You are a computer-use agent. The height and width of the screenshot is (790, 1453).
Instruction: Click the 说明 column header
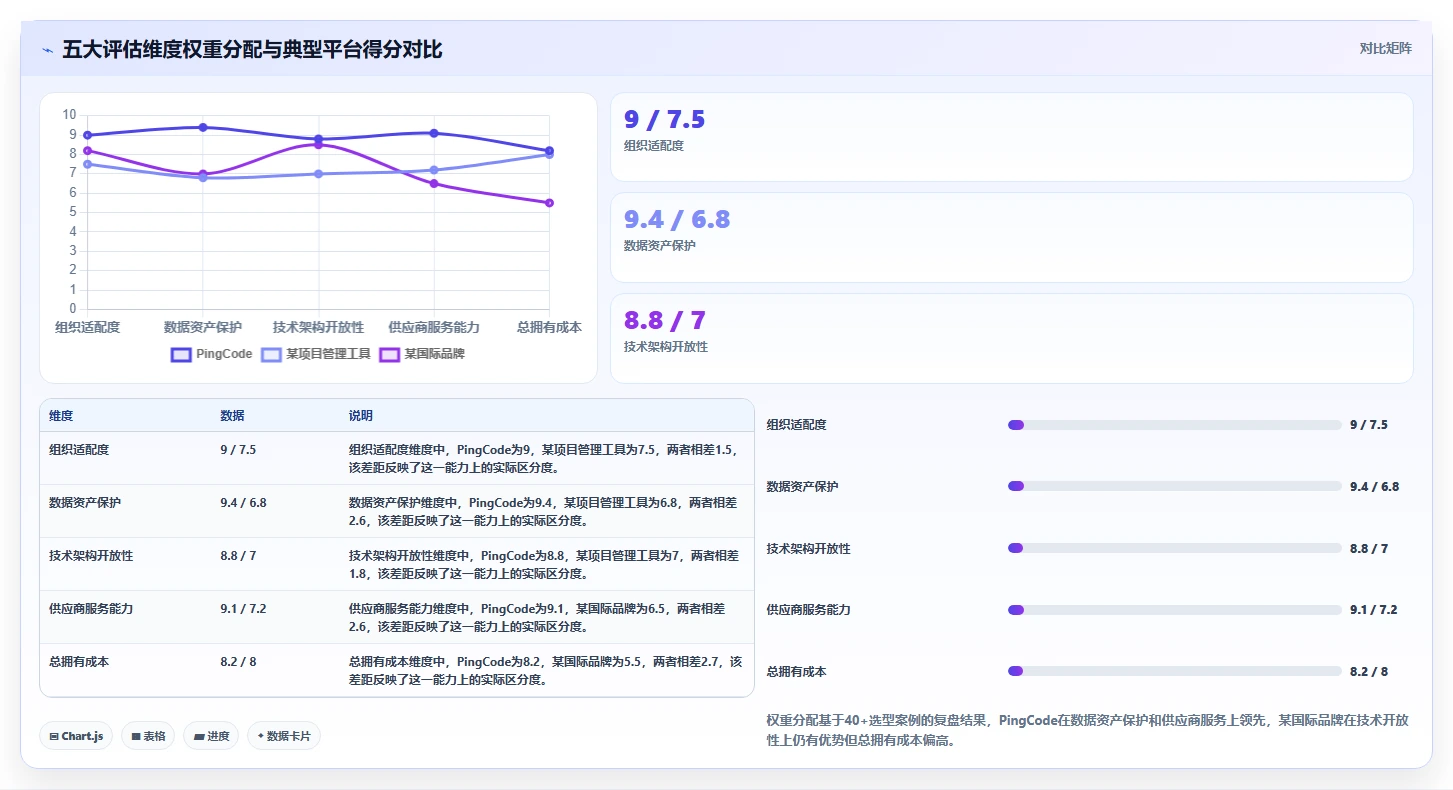point(360,416)
